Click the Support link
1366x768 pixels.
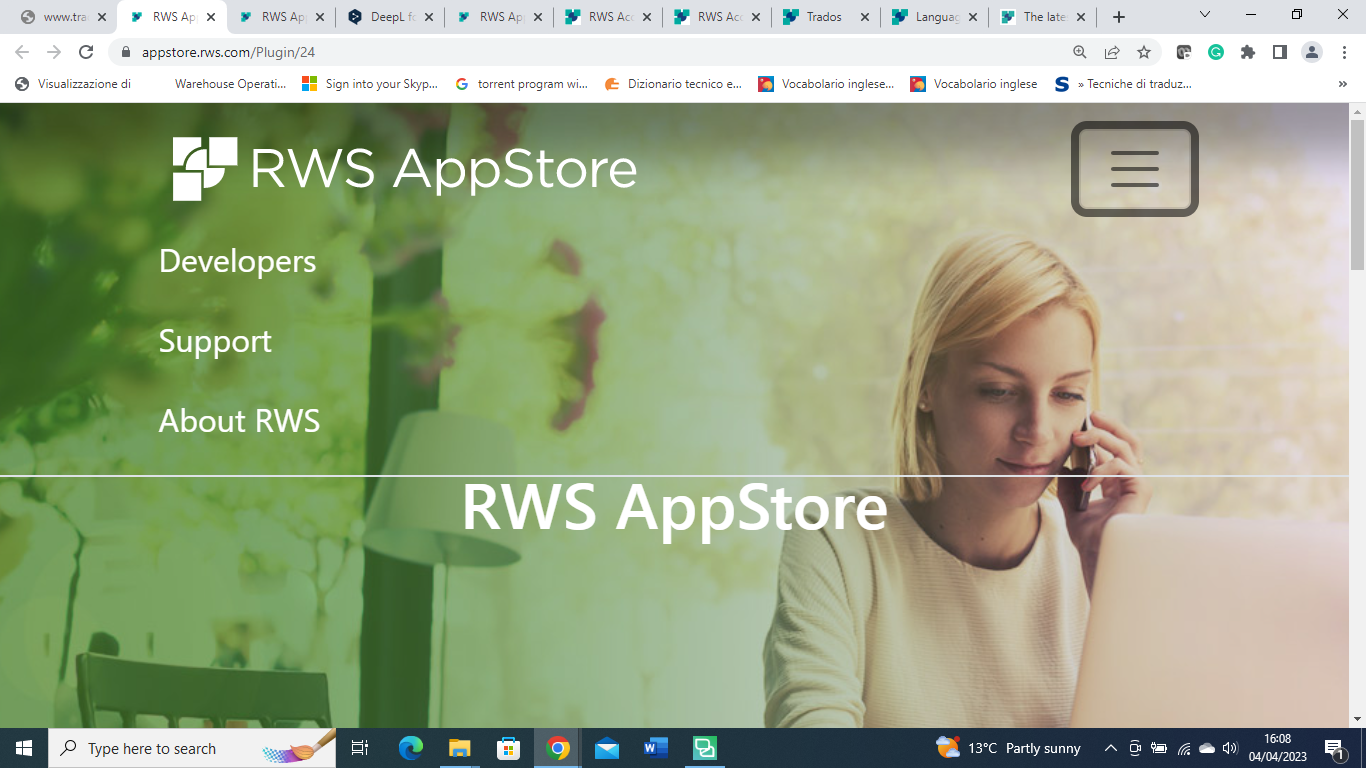[x=214, y=341]
